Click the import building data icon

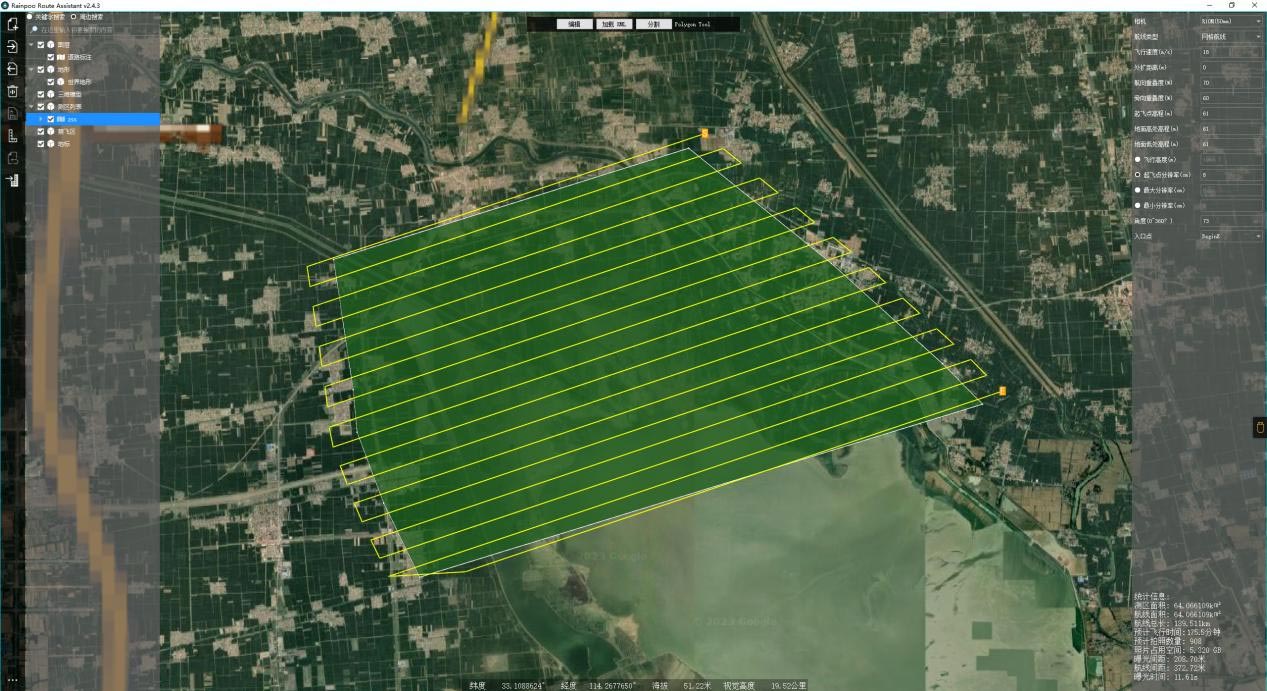12,181
